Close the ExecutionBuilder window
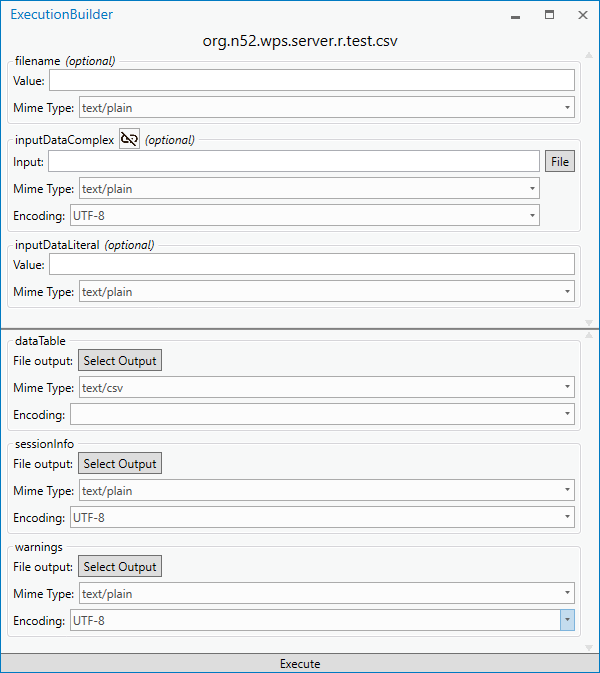 pos(582,15)
